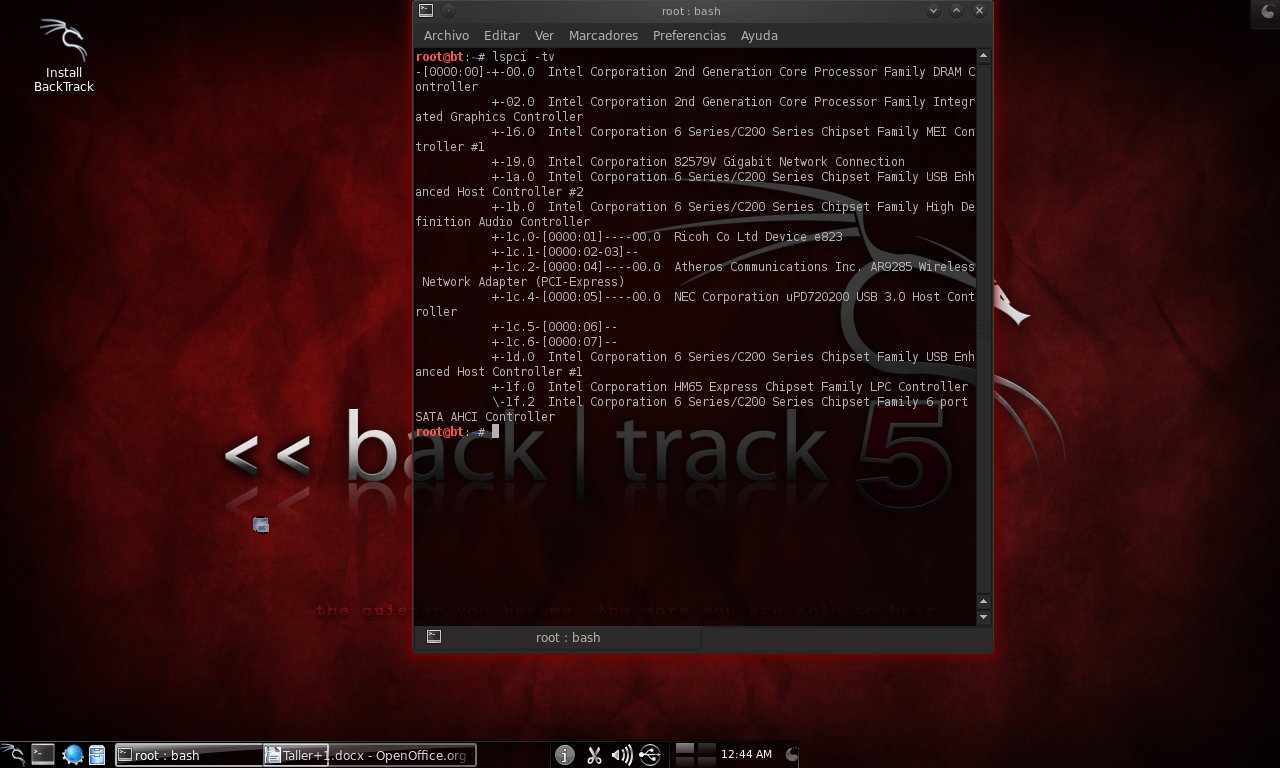Click the 'root : bash' window title text
The height and width of the screenshot is (768, 1280).
[x=691, y=11]
